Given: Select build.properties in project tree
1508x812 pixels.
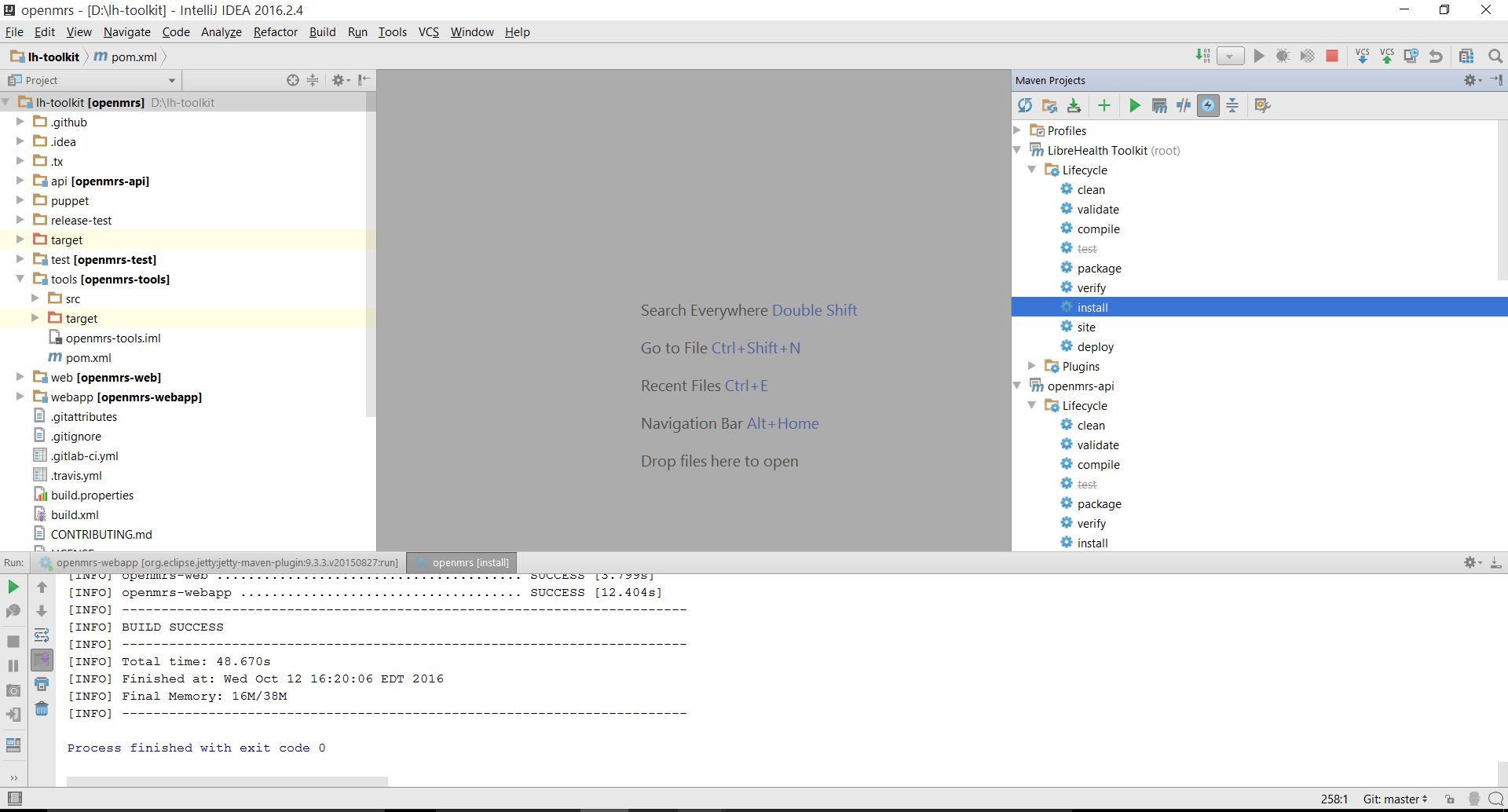Looking at the screenshot, I should tap(83, 495).
